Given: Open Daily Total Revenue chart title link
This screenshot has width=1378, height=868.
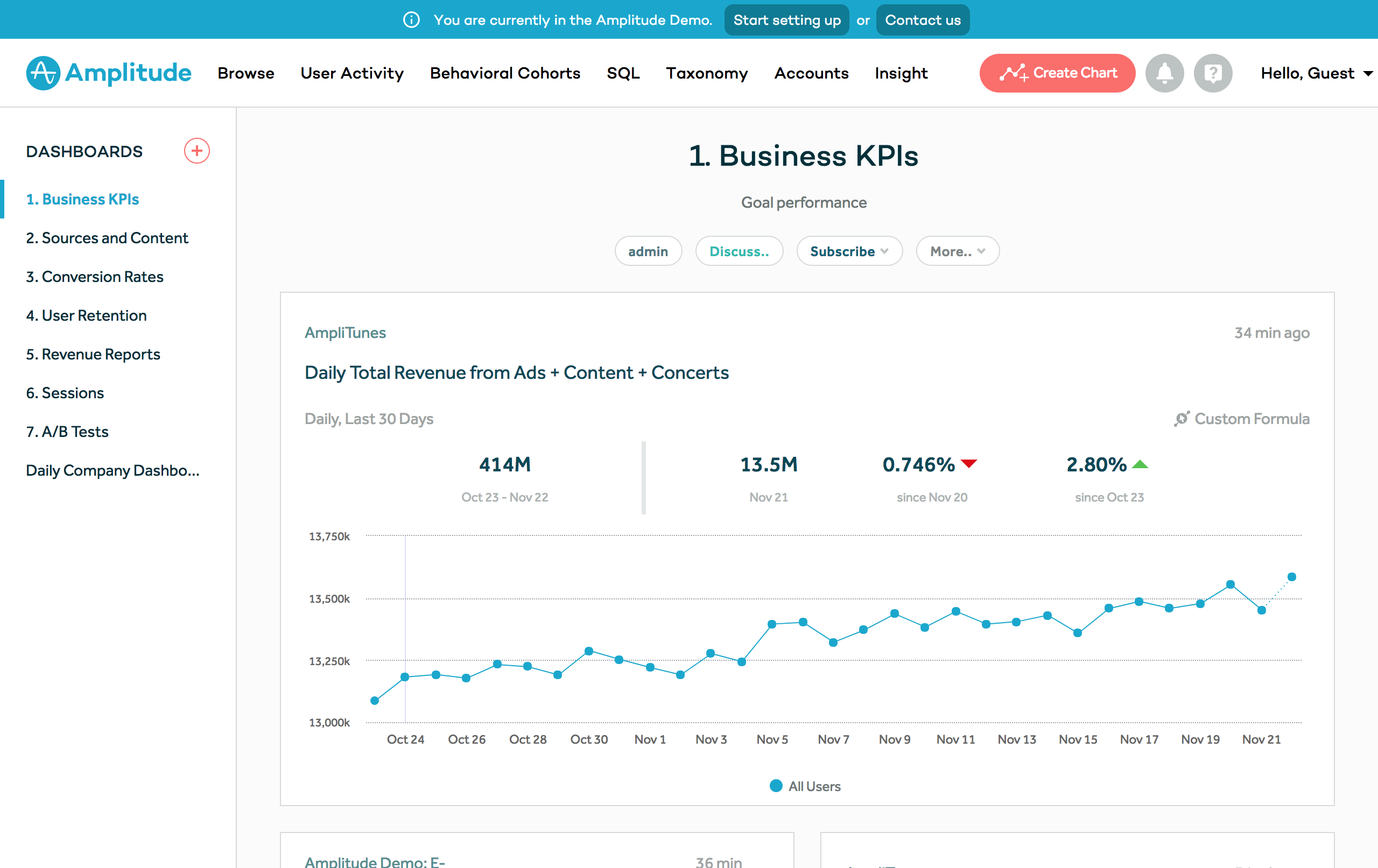Looking at the screenshot, I should click(x=516, y=372).
